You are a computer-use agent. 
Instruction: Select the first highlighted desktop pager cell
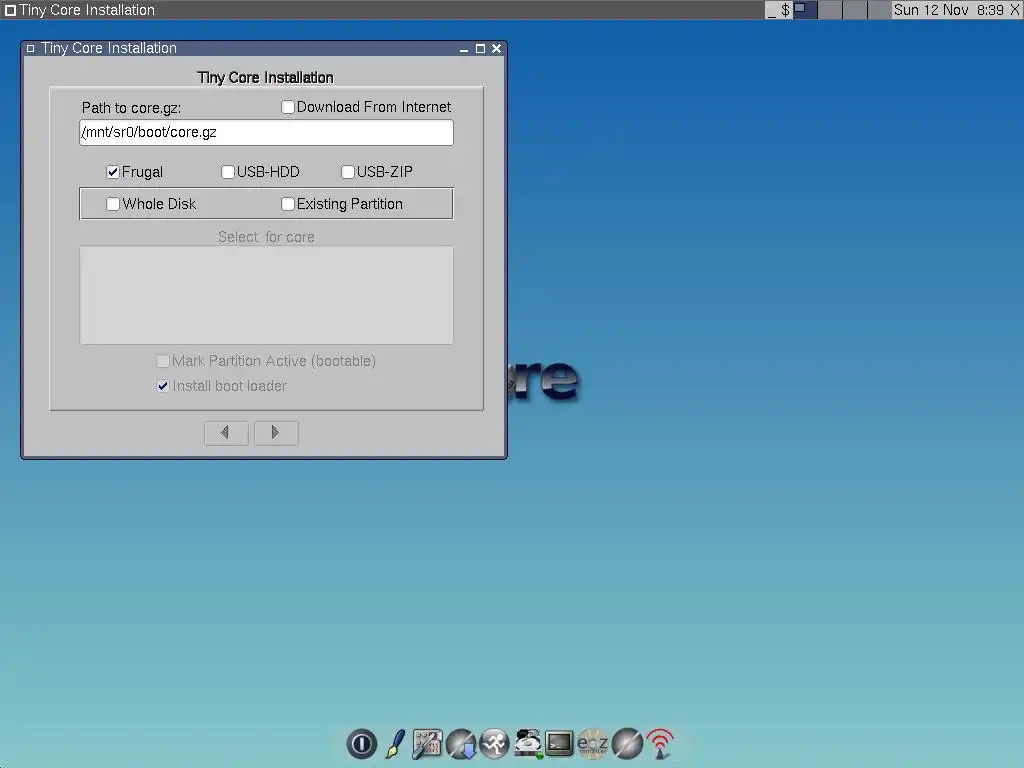tap(805, 10)
